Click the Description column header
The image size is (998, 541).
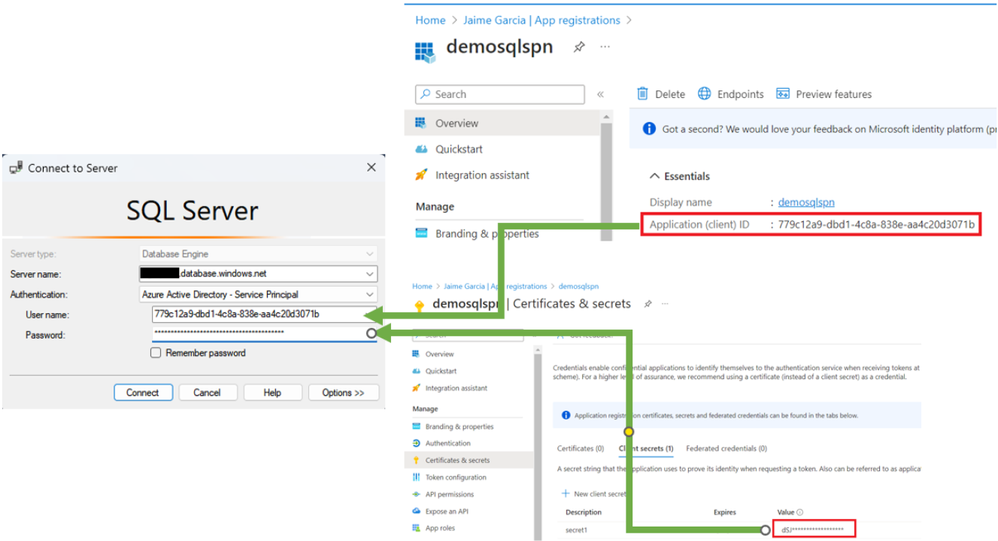click(583, 512)
